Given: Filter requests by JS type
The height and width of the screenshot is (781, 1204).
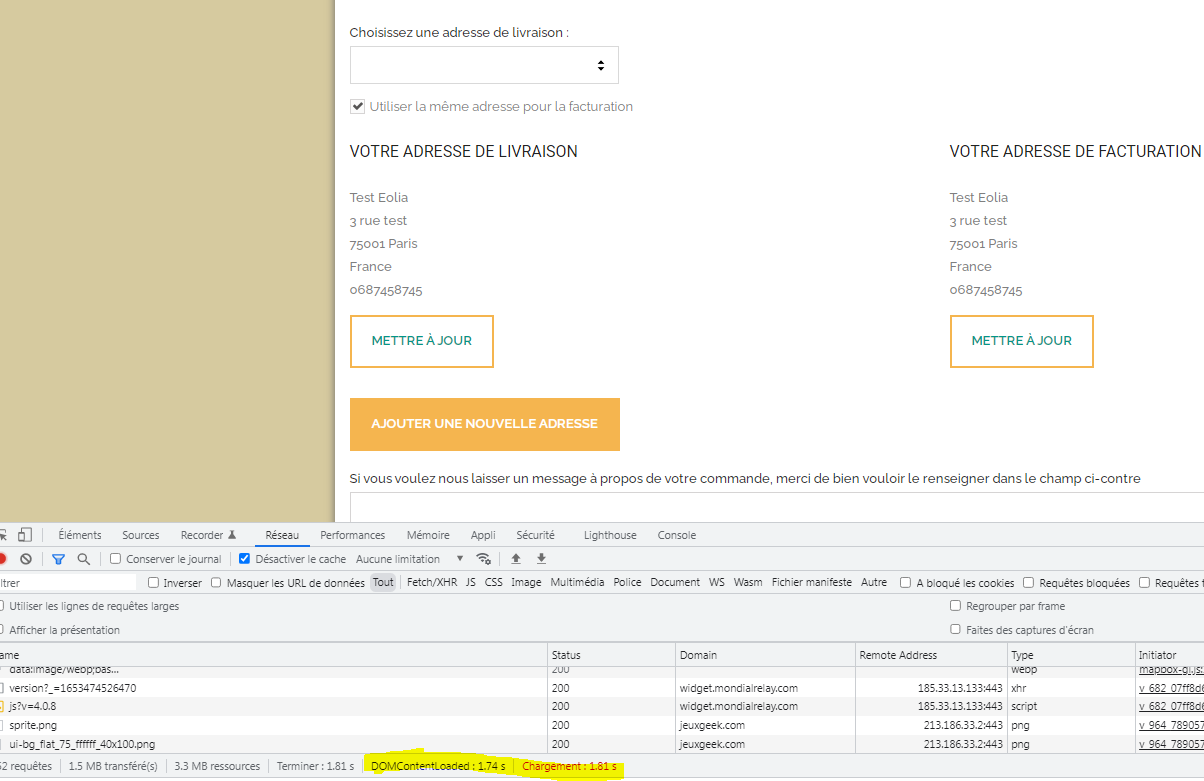Looking at the screenshot, I should tap(471, 582).
